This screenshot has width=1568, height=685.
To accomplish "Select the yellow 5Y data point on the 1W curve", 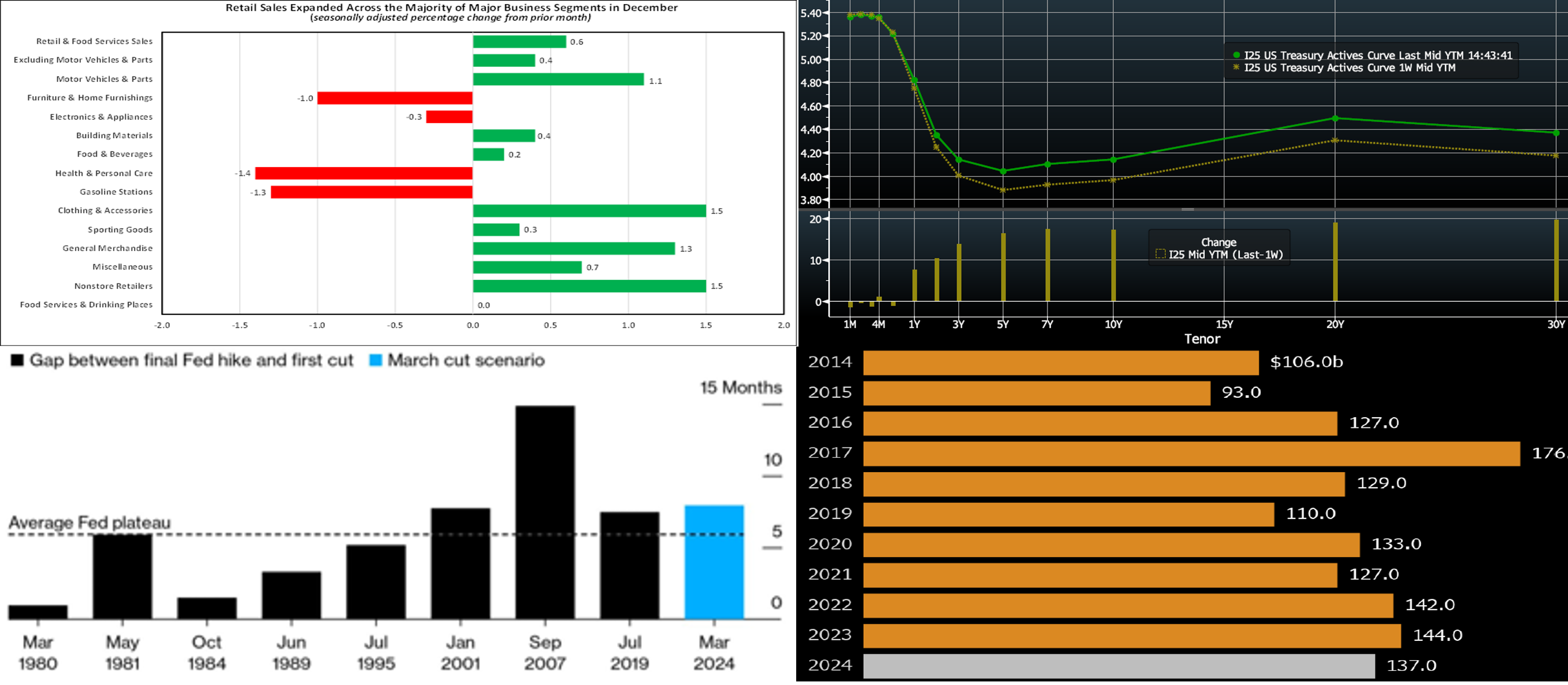I will pyautogui.click(x=1003, y=190).
